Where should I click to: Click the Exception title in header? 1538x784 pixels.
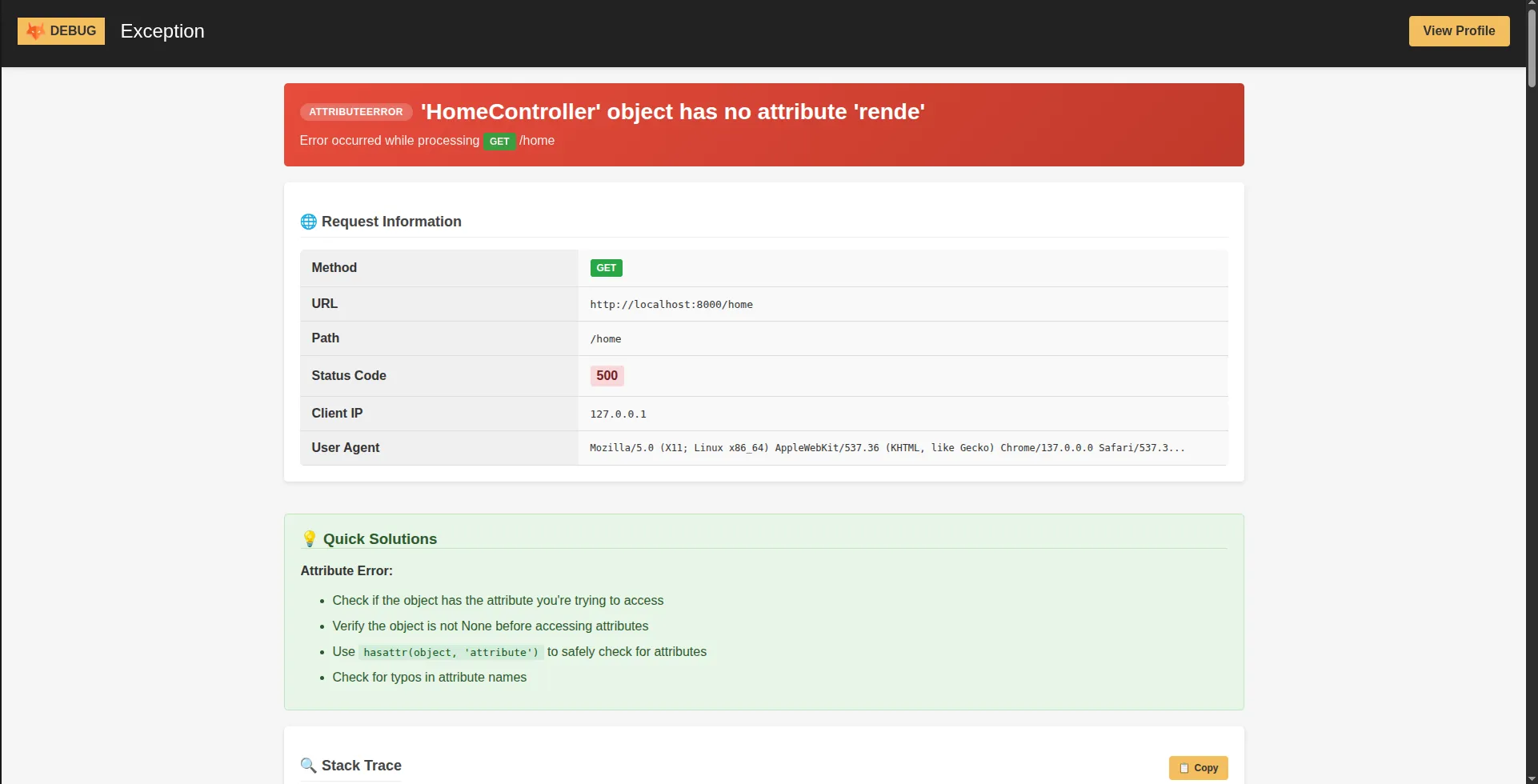pos(162,31)
